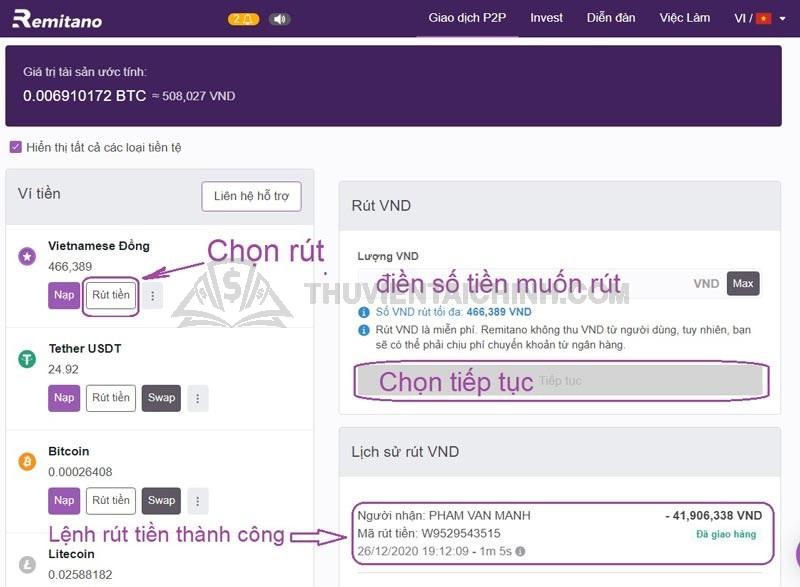
Task: Open the Việc Làm menu item
Action: click(684, 18)
